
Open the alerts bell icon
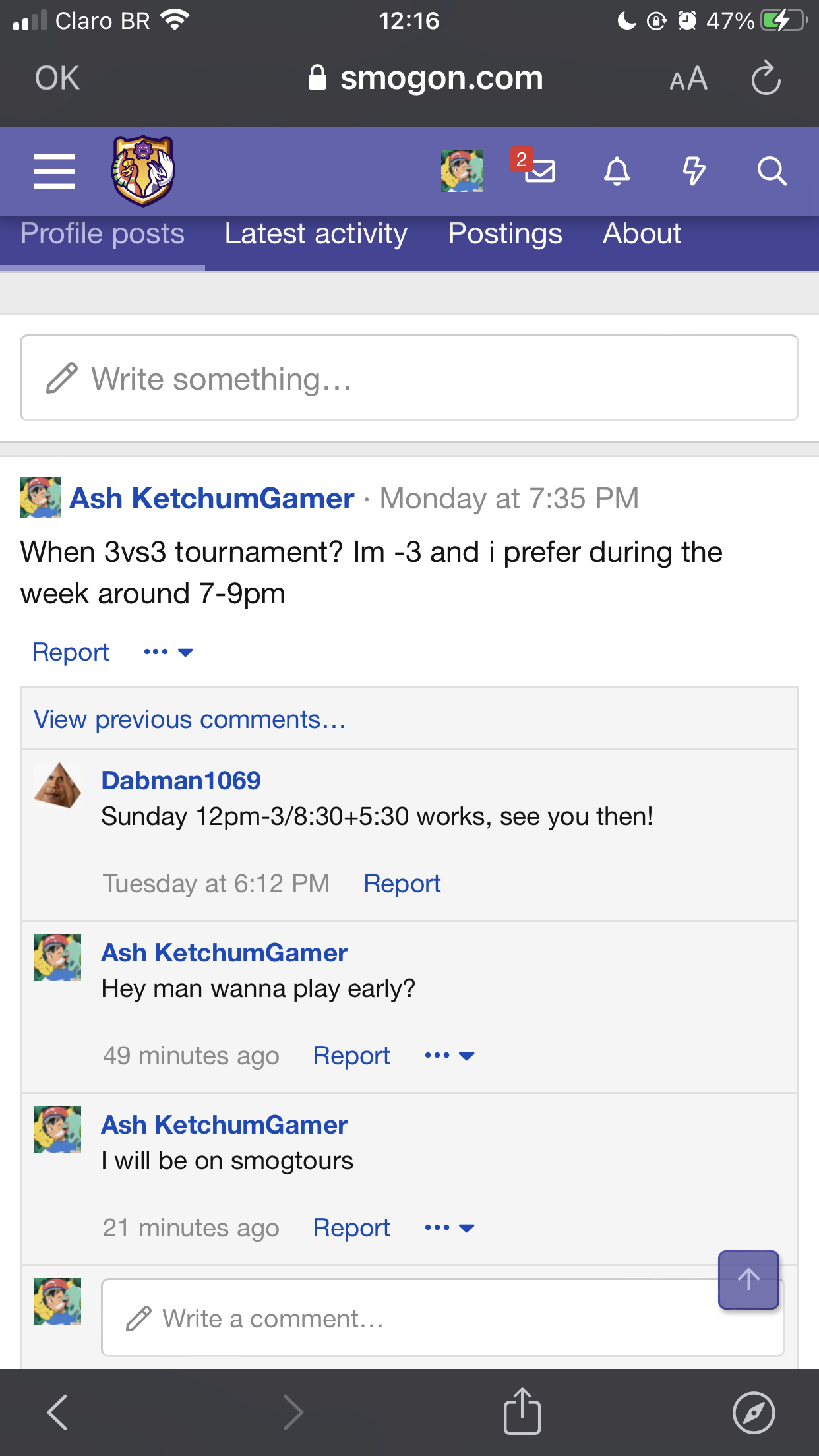click(617, 171)
